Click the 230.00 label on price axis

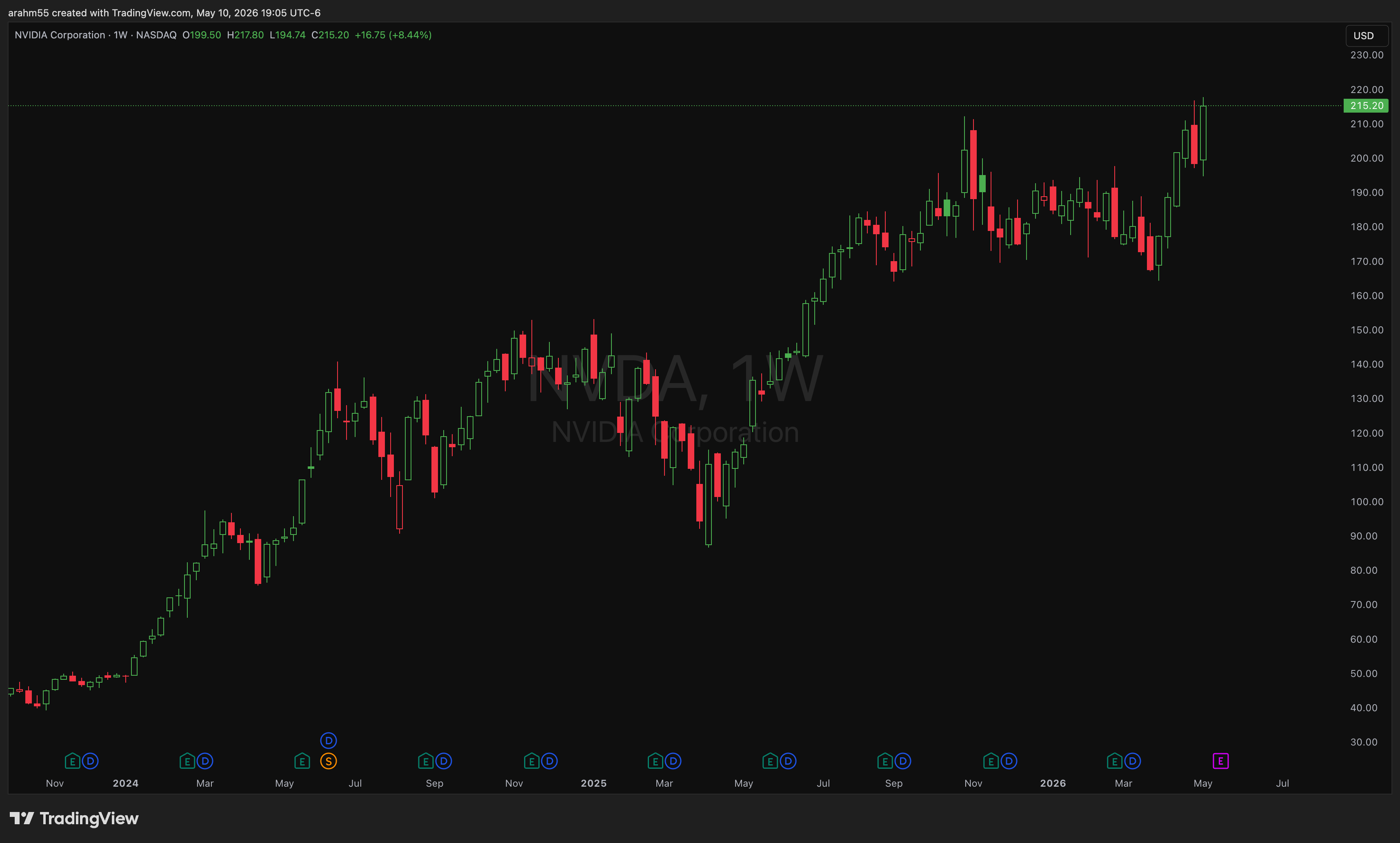(x=1367, y=55)
